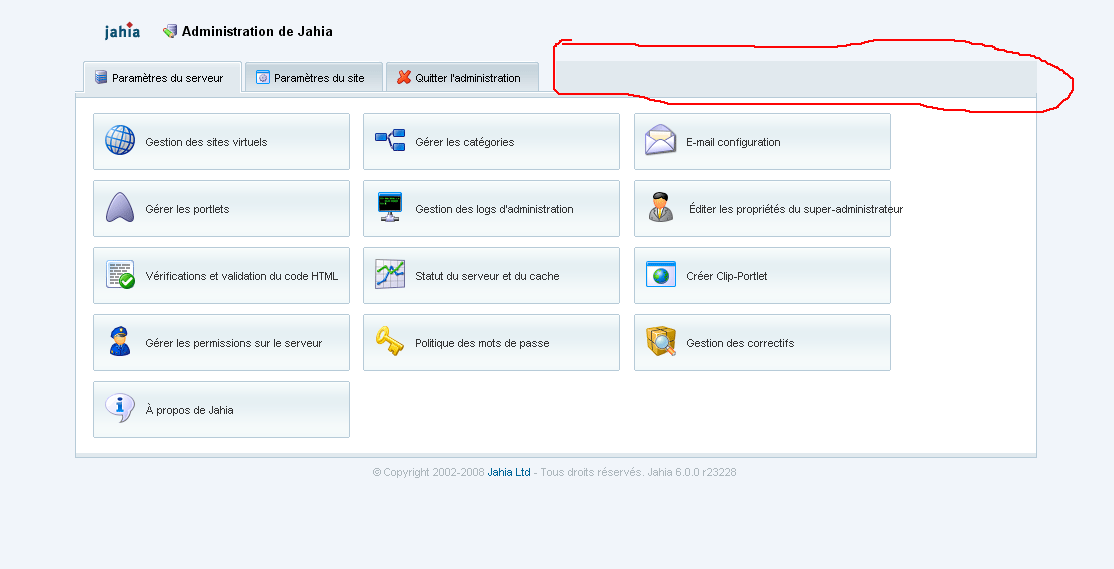Viewport: 1114px width, 569px height.
Task: Click the portlets cone icon
Action: tap(120, 207)
